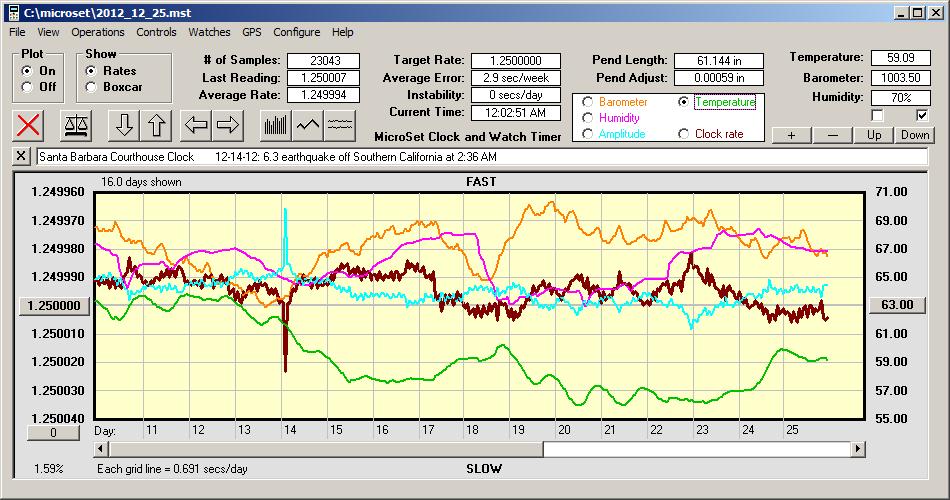Select the zigzag line graph icon
This screenshot has width=950, height=500.
click(x=308, y=125)
